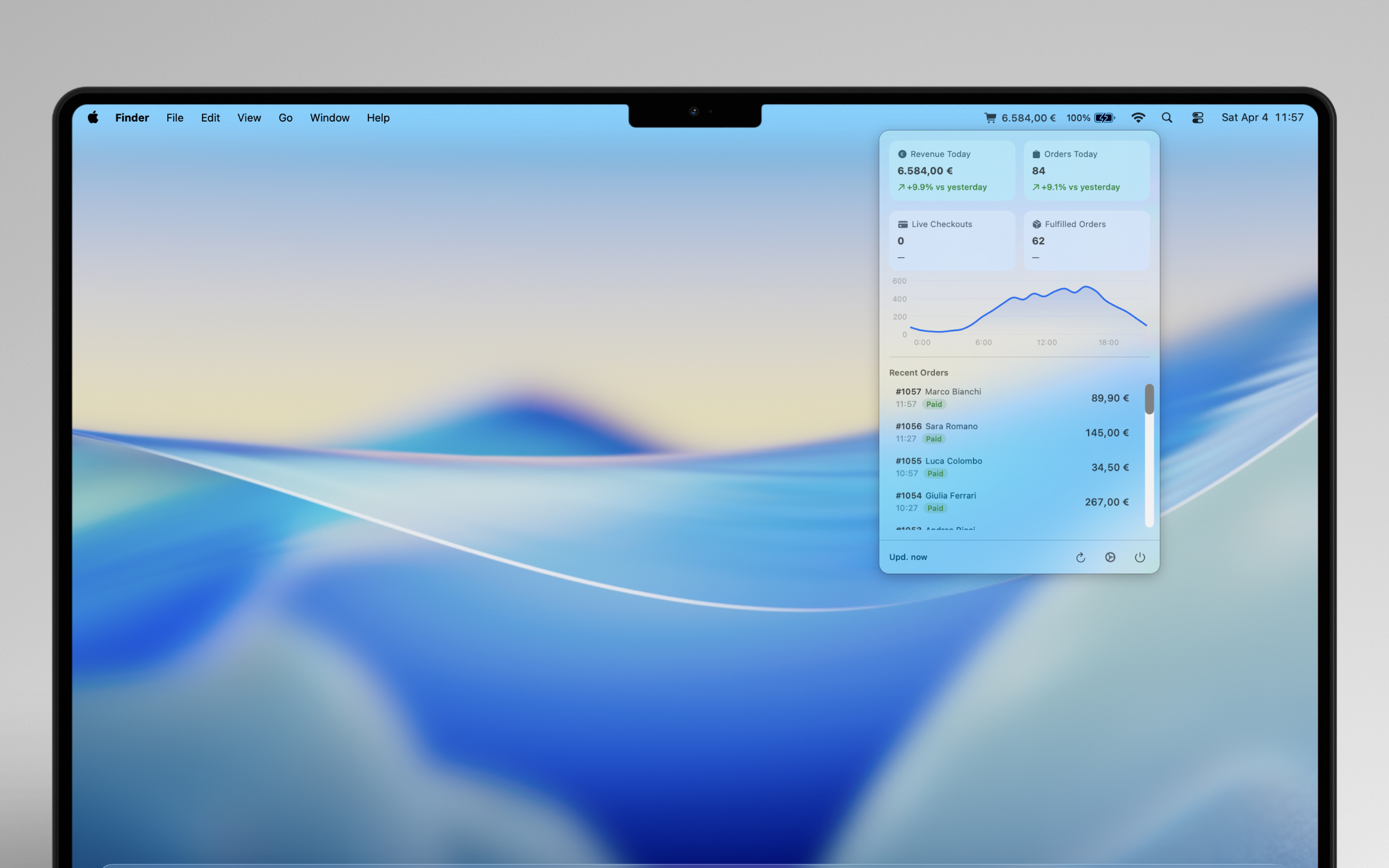
Task: Click the 10:57 timestamp on Luca Colombo's order
Action: point(907,474)
